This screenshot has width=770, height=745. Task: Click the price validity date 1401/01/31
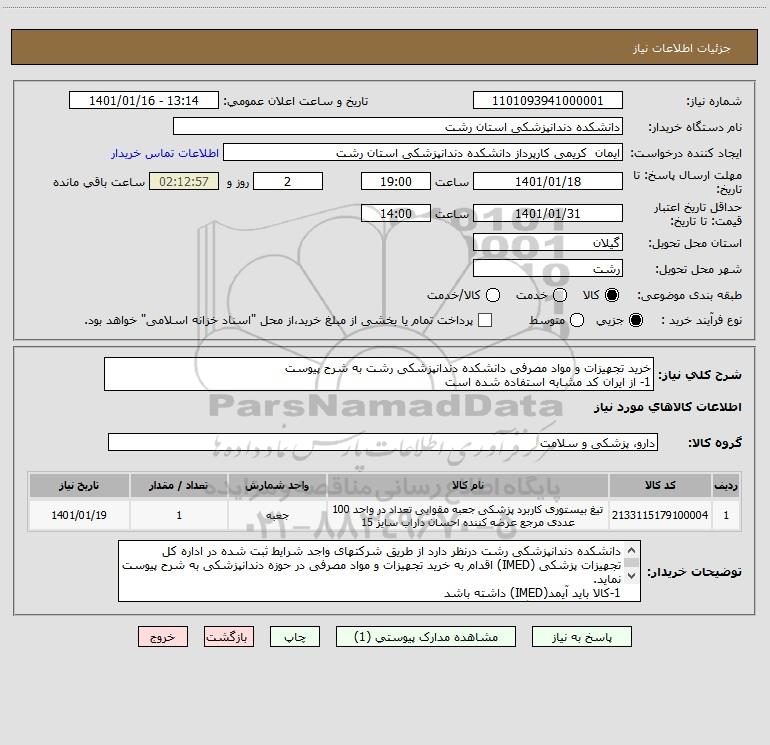(548, 213)
